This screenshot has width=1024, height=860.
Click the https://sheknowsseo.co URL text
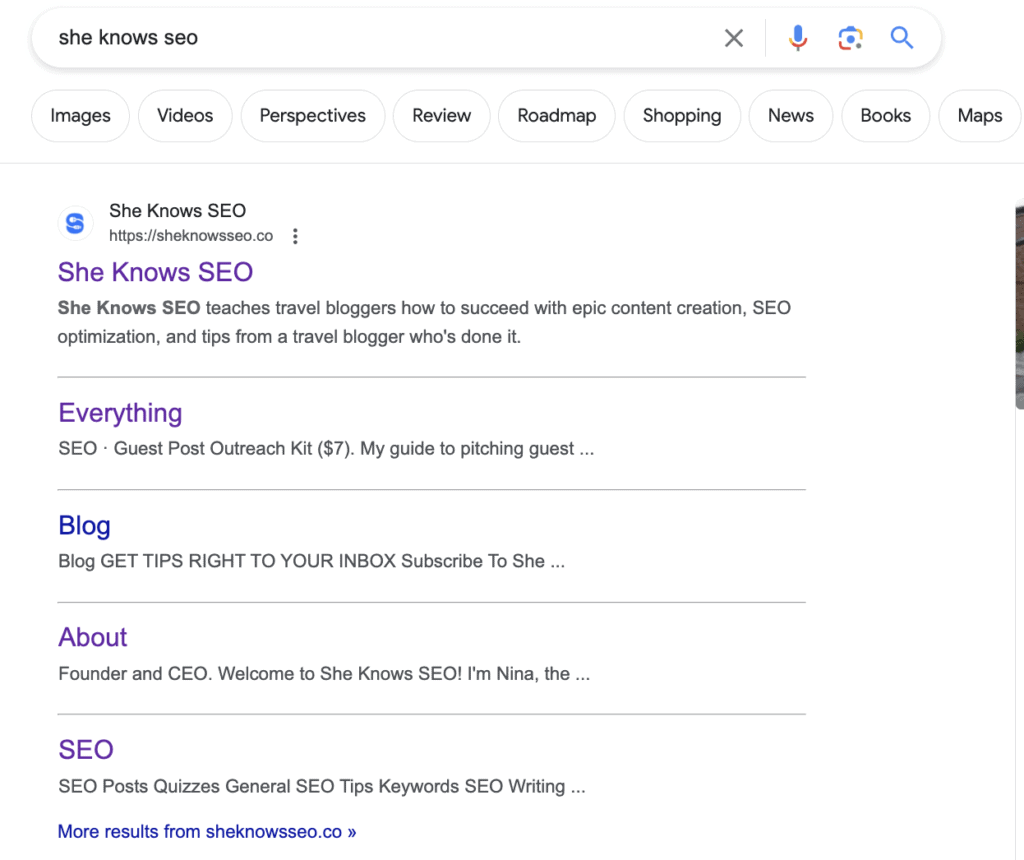click(191, 236)
